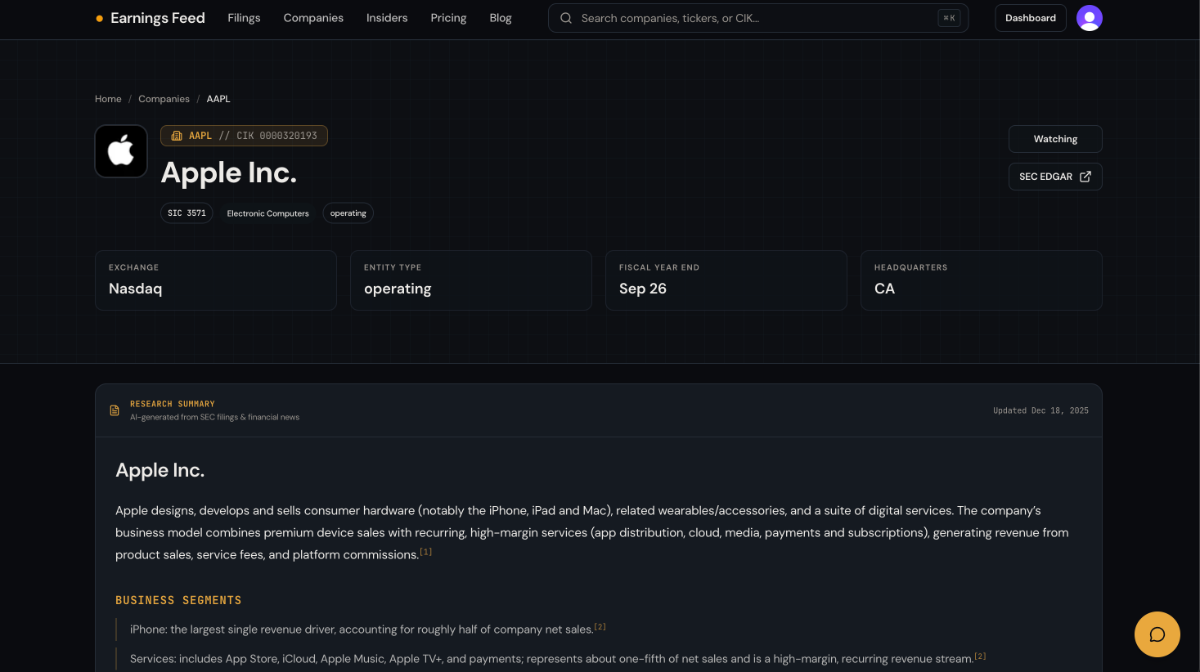Screen dimensions: 1200x672
Task: Click the external link icon on SEC EDGAR
Action: coord(1085,177)
